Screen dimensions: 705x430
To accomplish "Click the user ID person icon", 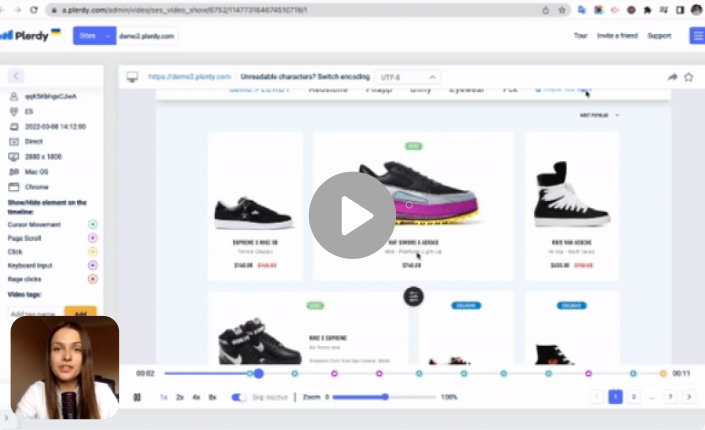I will pos(14,96).
